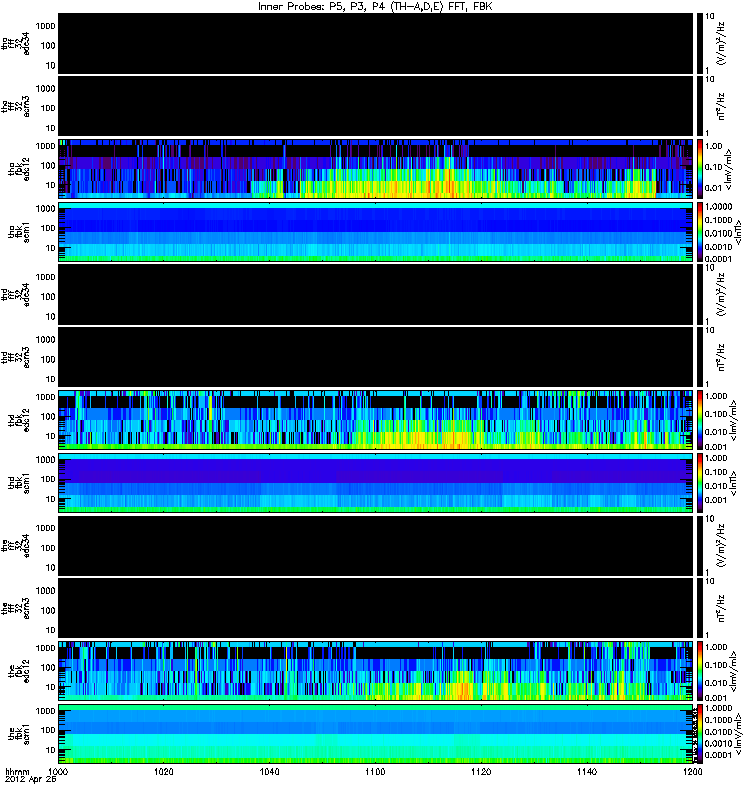Viewport: 750px width, 800px height.
Task: Click the 1200 time tick label
Action: coord(692,771)
